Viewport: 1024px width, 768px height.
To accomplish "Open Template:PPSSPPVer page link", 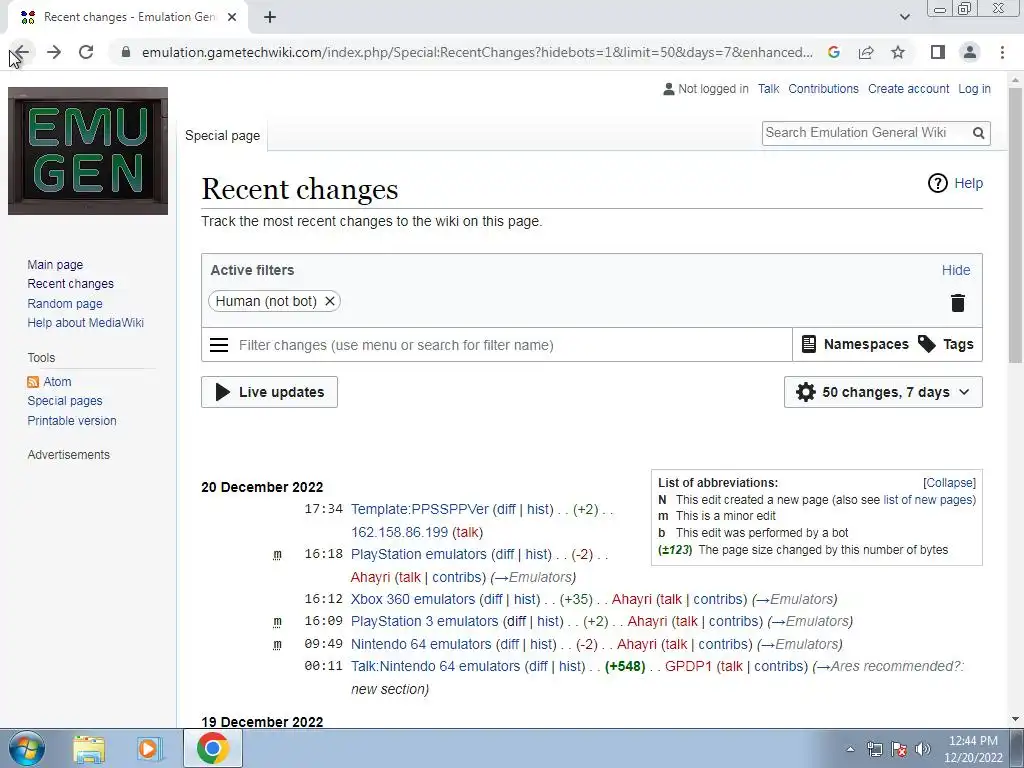I will [x=419, y=509].
